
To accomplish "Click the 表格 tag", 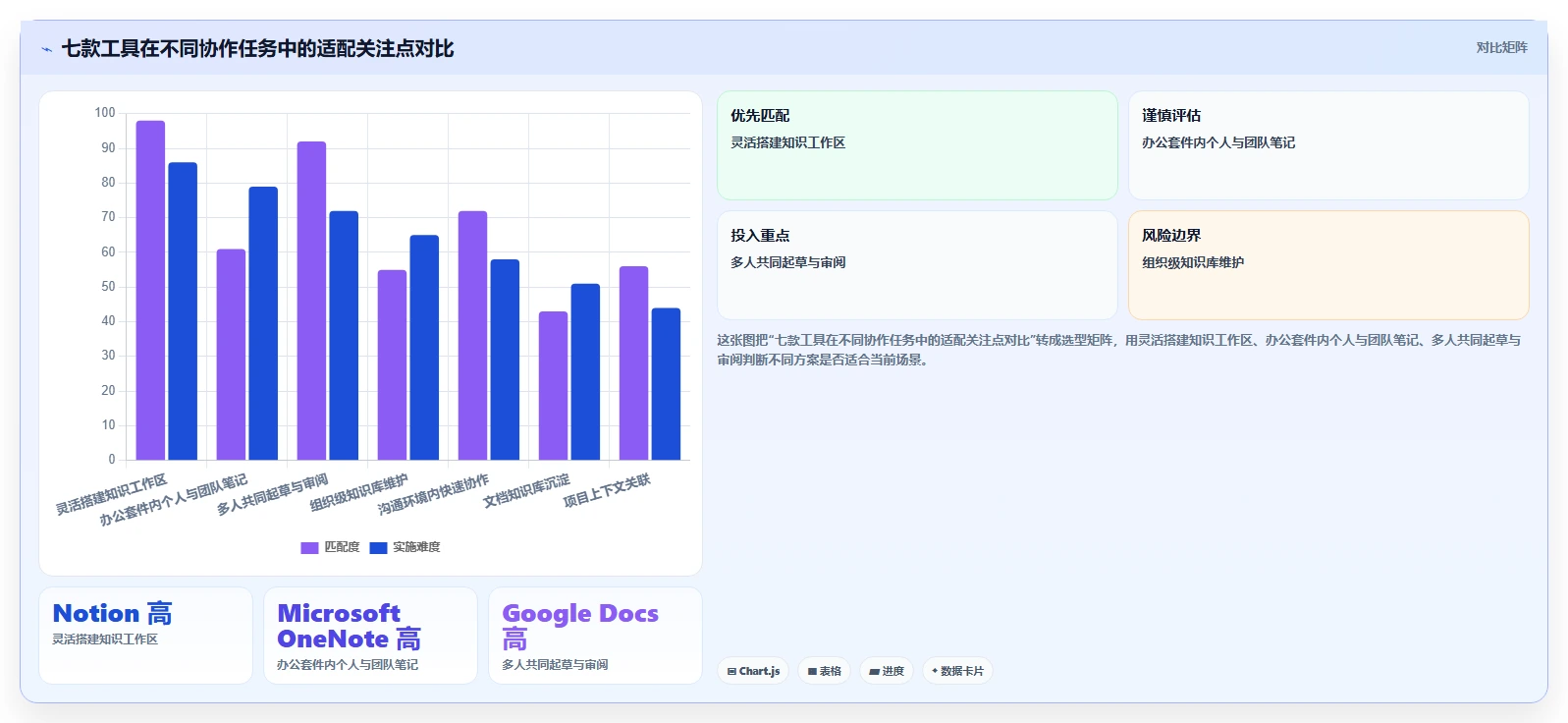I will coord(824,671).
